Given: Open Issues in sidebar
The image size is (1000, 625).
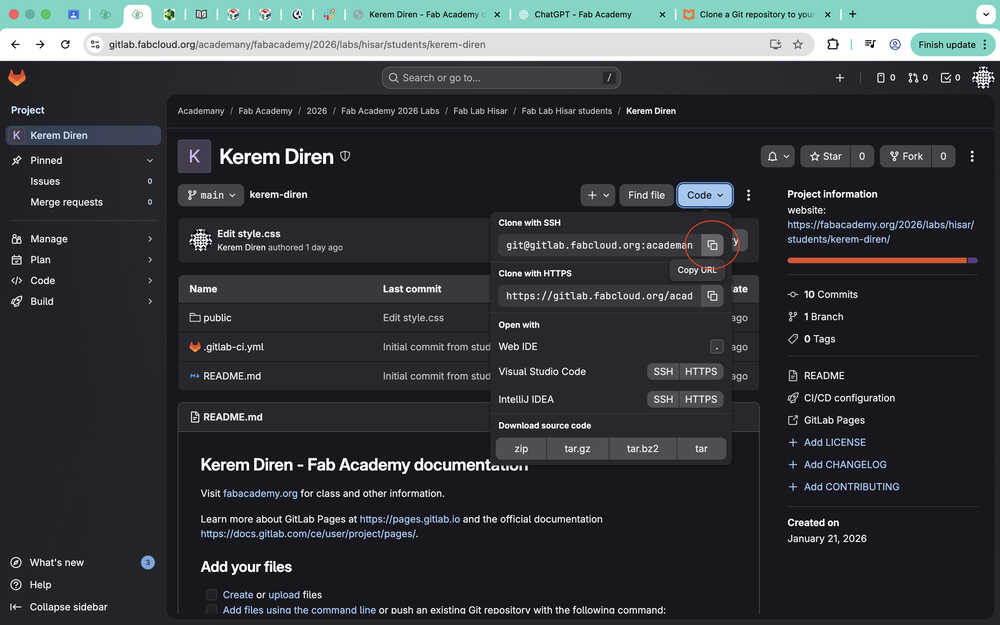Looking at the screenshot, I should point(83,181).
